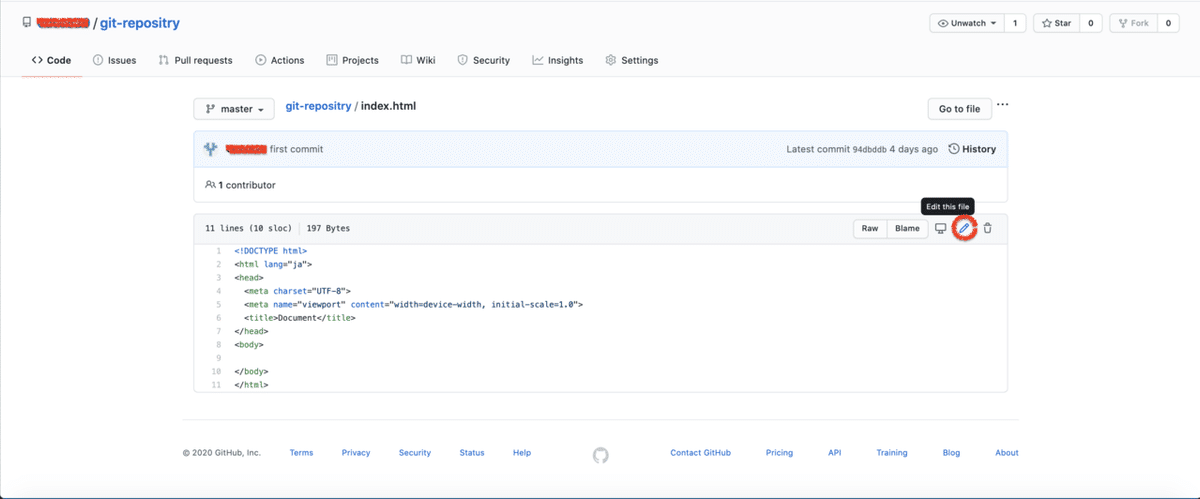The width and height of the screenshot is (1200, 499).
Task: Select line number 5 in code
Action: [217, 304]
